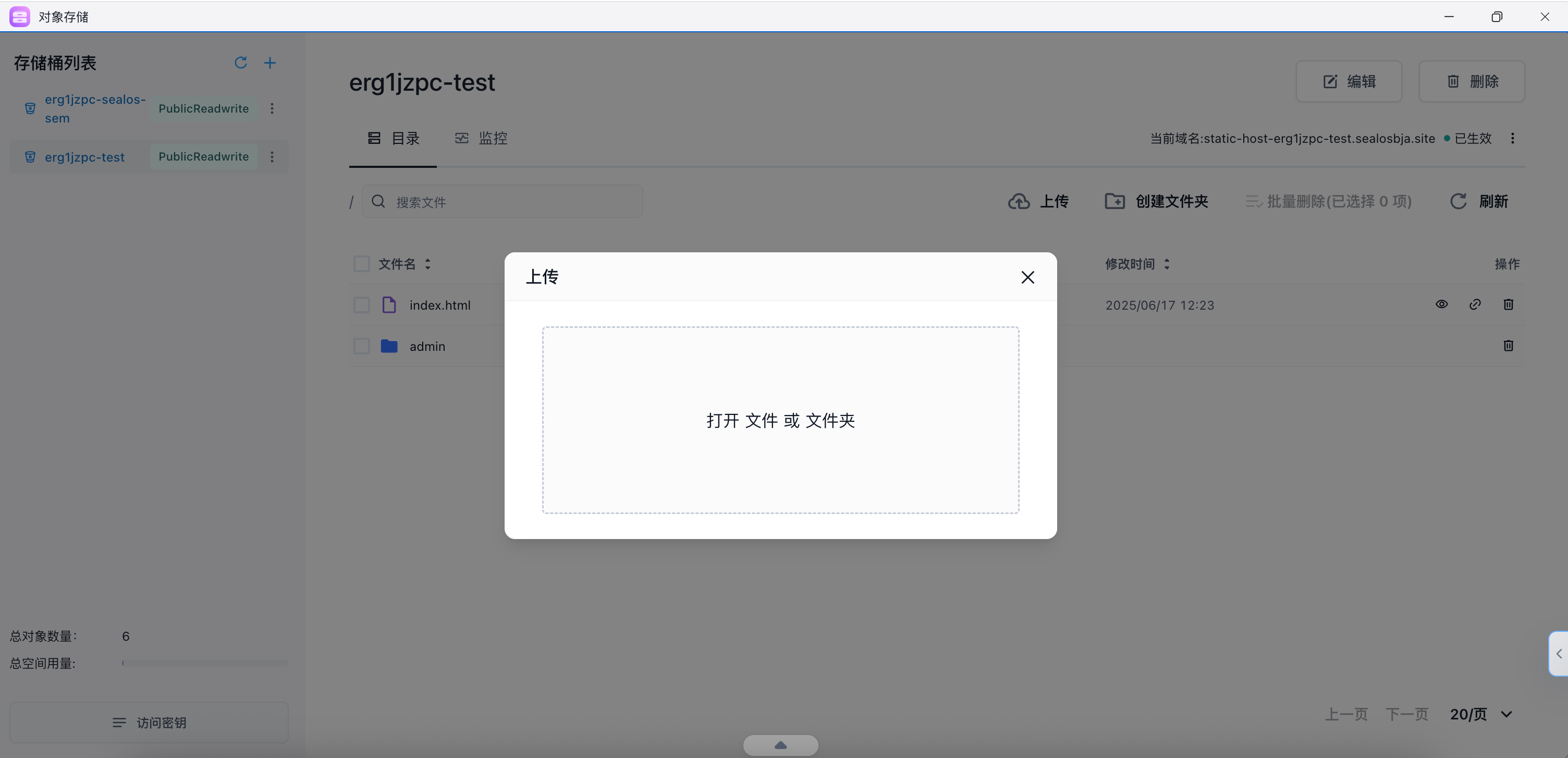Delete index.html with the trash icon
The height and width of the screenshot is (758, 1568).
(x=1509, y=304)
